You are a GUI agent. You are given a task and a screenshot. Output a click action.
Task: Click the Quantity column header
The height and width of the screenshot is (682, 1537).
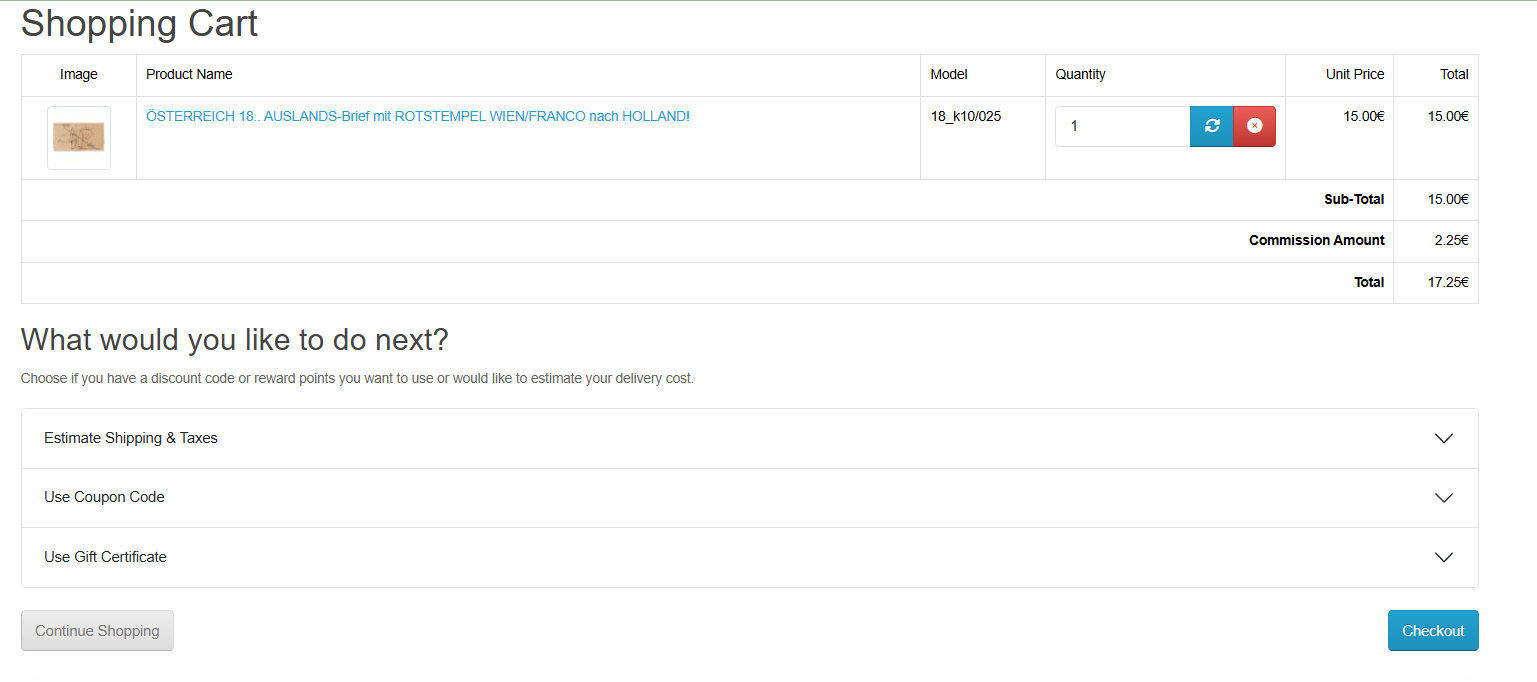pyautogui.click(x=1080, y=74)
